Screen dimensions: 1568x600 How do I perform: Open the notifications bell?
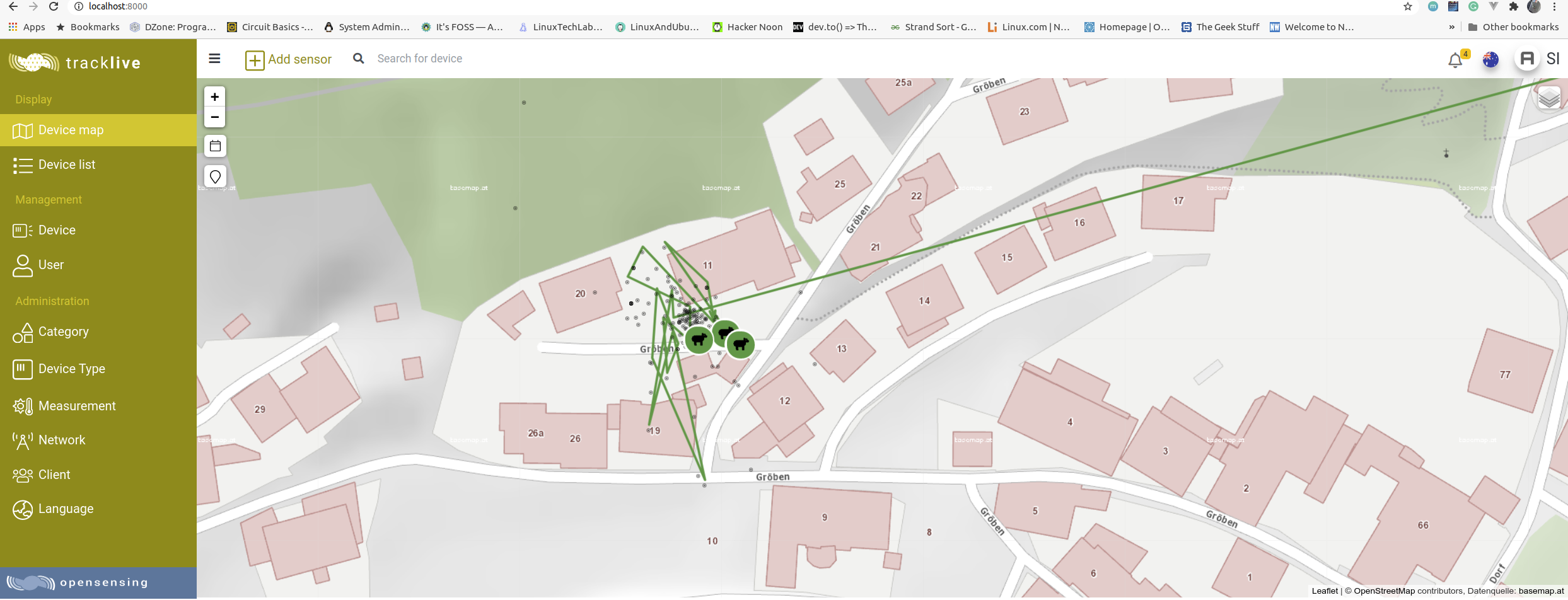tap(1455, 60)
